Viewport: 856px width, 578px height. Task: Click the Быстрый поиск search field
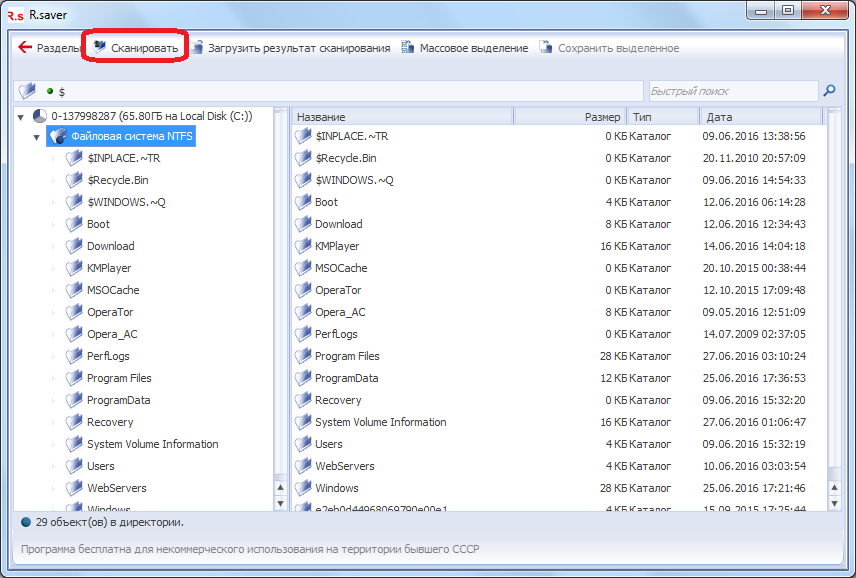click(x=732, y=91)
